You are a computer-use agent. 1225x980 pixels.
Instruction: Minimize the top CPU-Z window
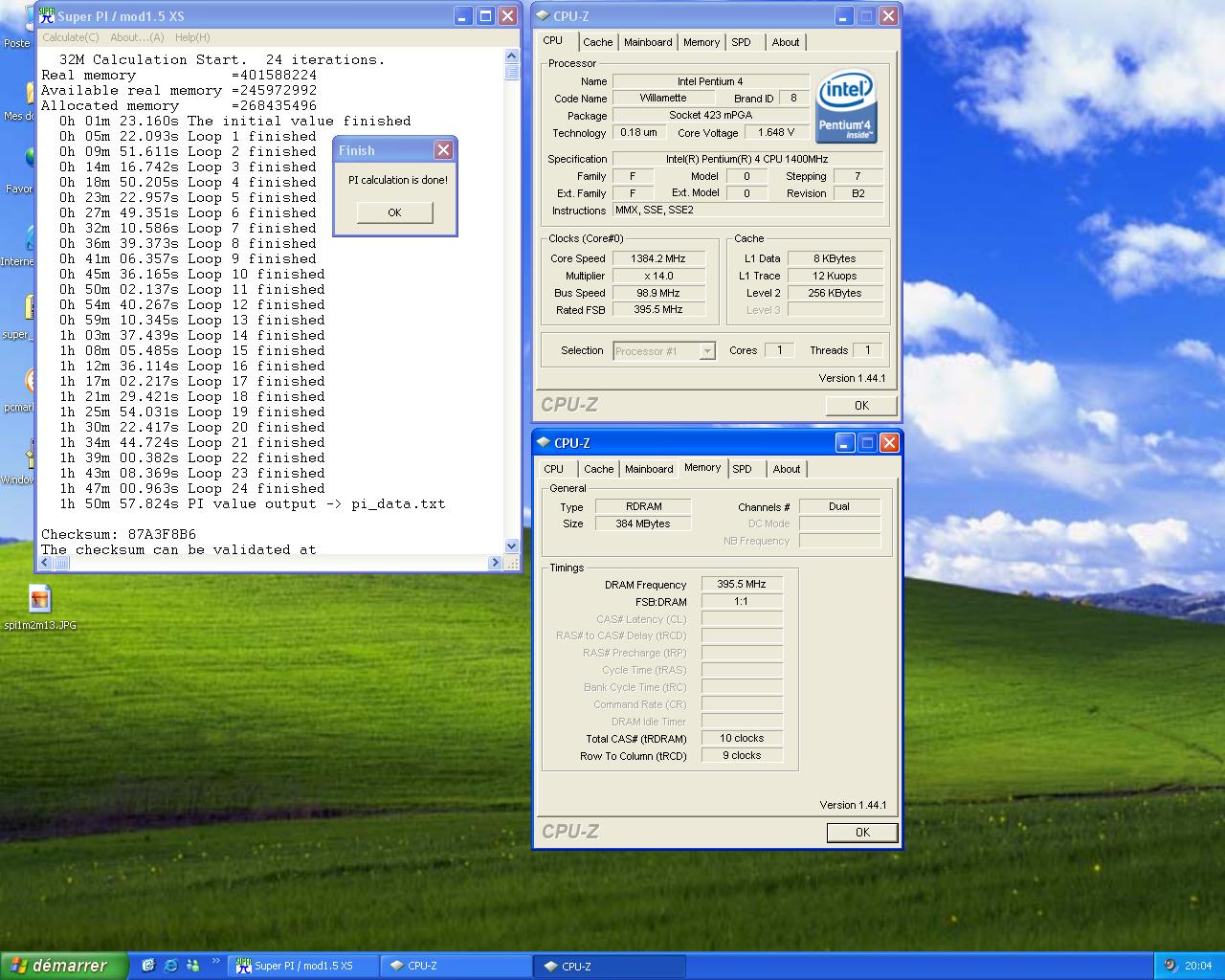tap(844, 15)
